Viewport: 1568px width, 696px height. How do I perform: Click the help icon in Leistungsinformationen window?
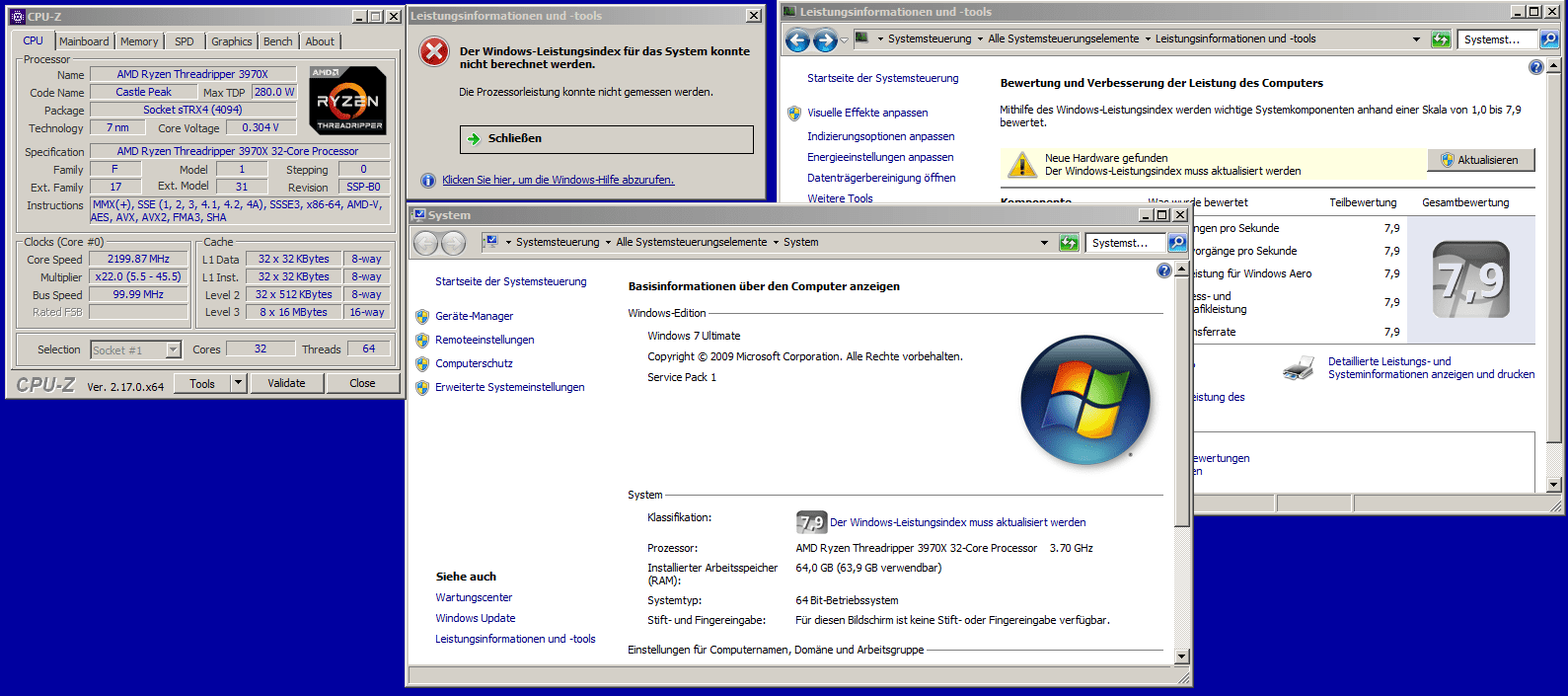point(1536,67)
